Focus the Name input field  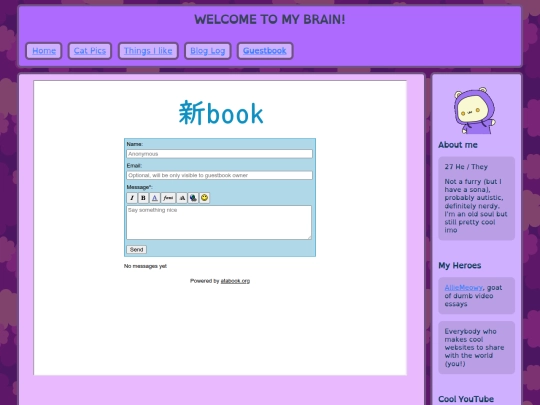(219, 154)
